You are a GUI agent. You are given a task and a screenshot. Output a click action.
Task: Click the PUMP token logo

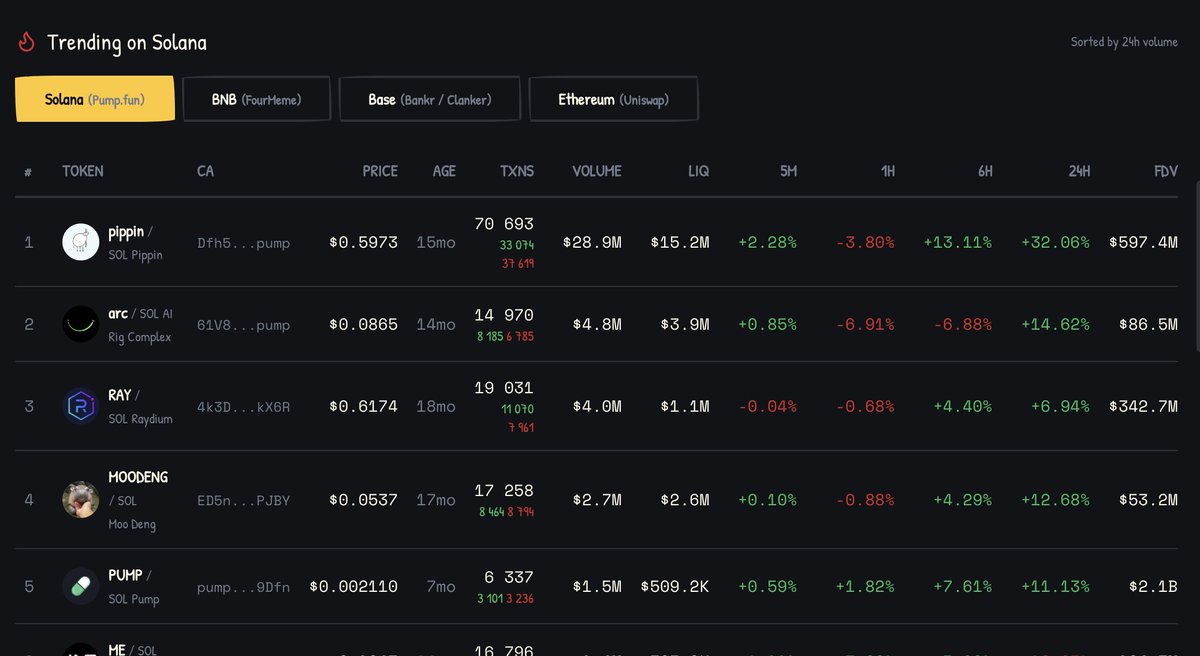point(80,587)
